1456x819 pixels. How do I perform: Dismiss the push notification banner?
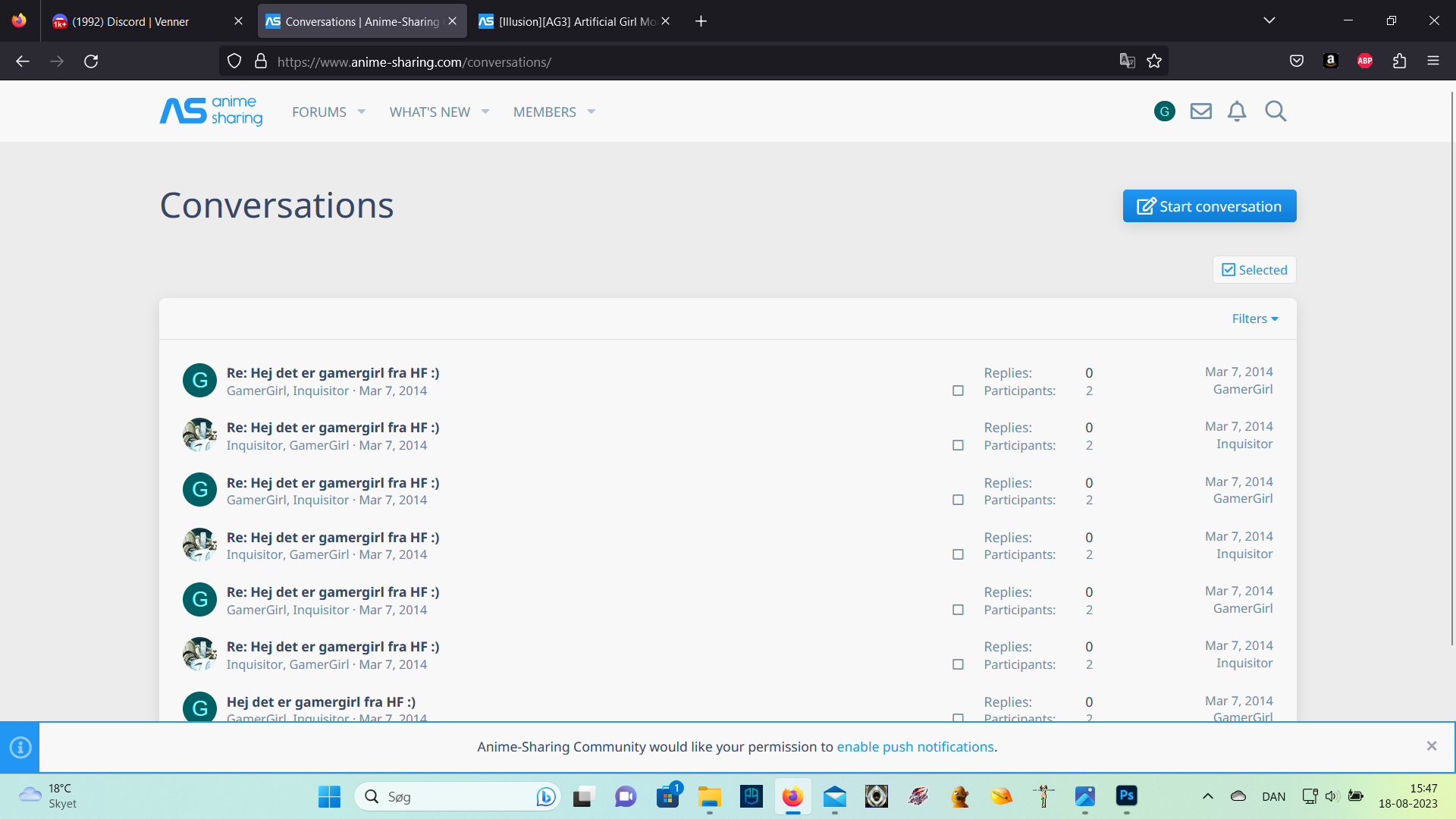coord(1431,746)
